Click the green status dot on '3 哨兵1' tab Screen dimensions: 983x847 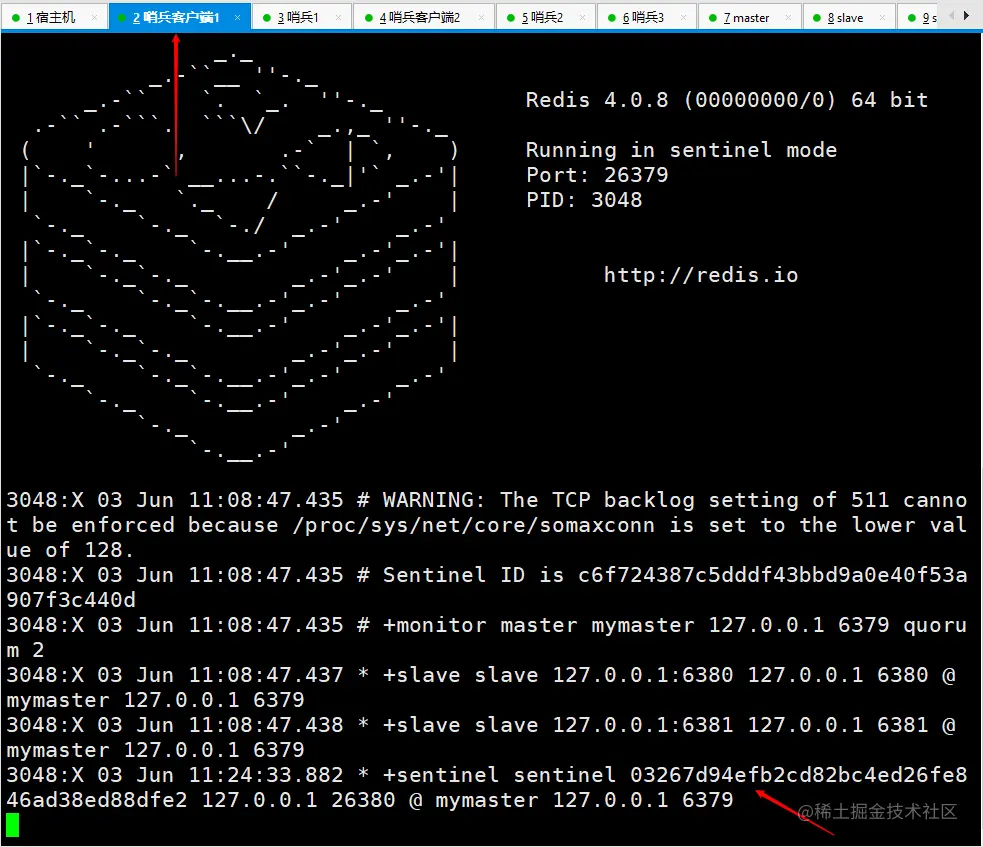pos(266,18)
